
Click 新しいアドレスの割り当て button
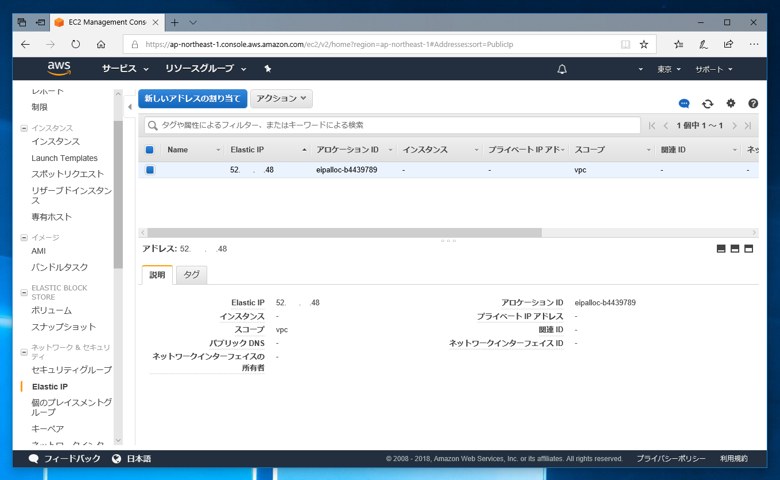pos(193,98)
